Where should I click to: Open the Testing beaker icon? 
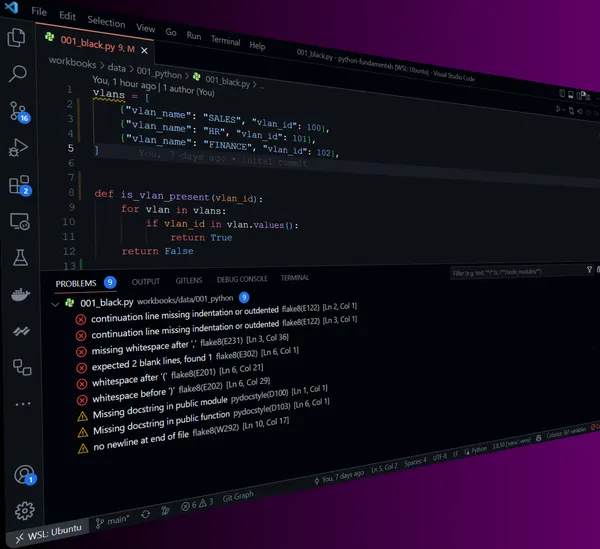[x=20, y=257]
